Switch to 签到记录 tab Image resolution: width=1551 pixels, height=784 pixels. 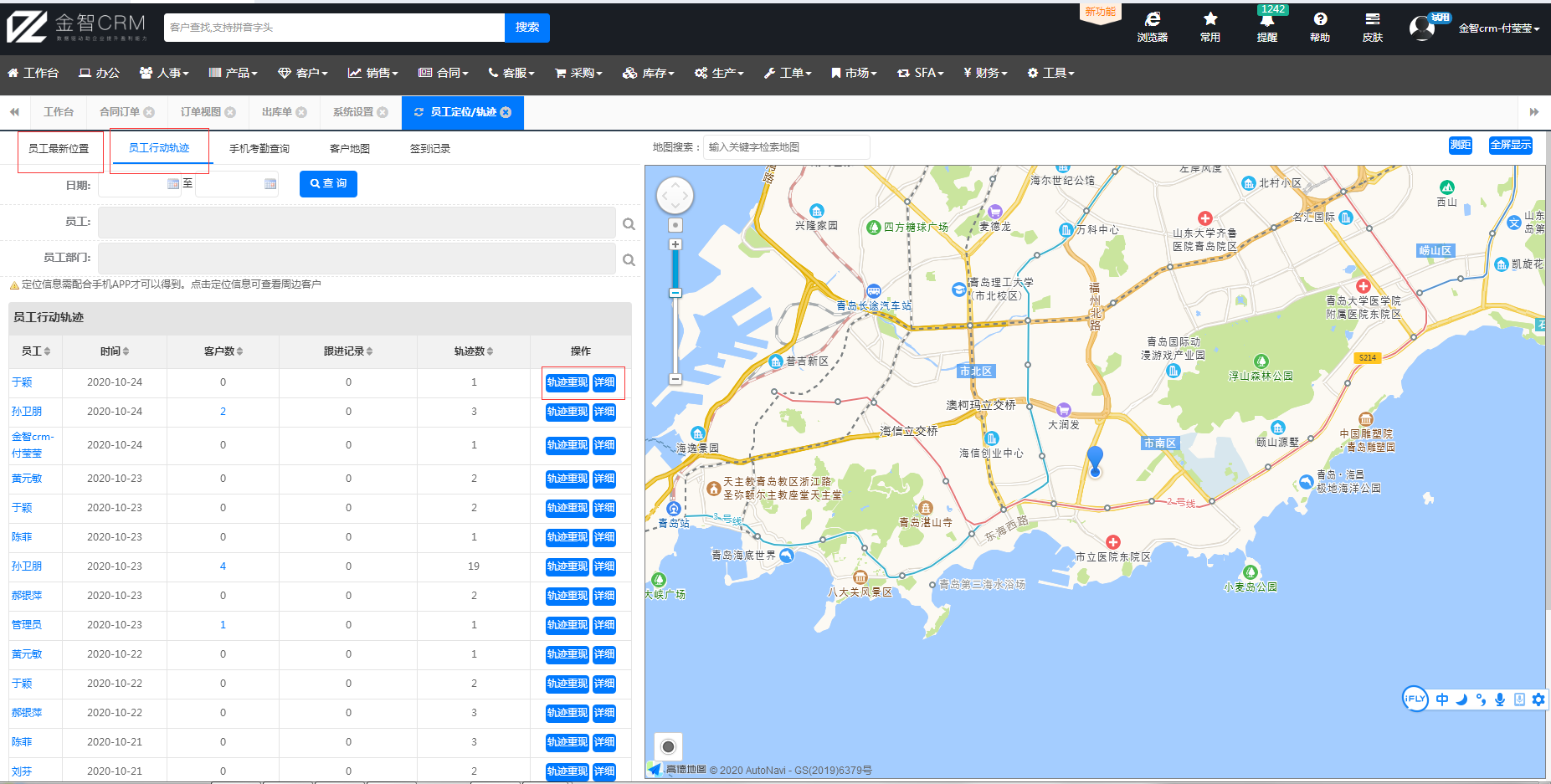(x=430, y=149)
